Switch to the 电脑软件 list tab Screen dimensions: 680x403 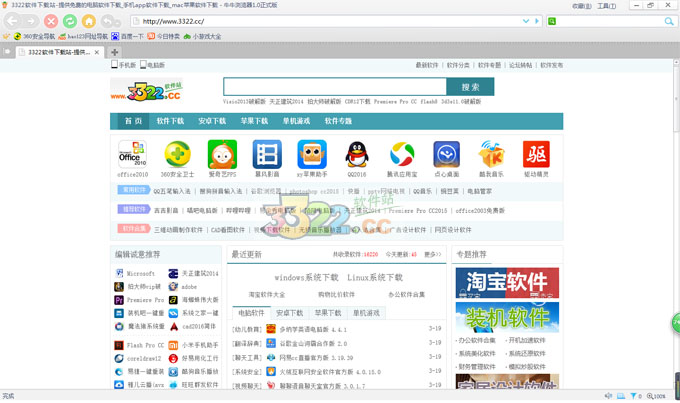tap(252, 313)
